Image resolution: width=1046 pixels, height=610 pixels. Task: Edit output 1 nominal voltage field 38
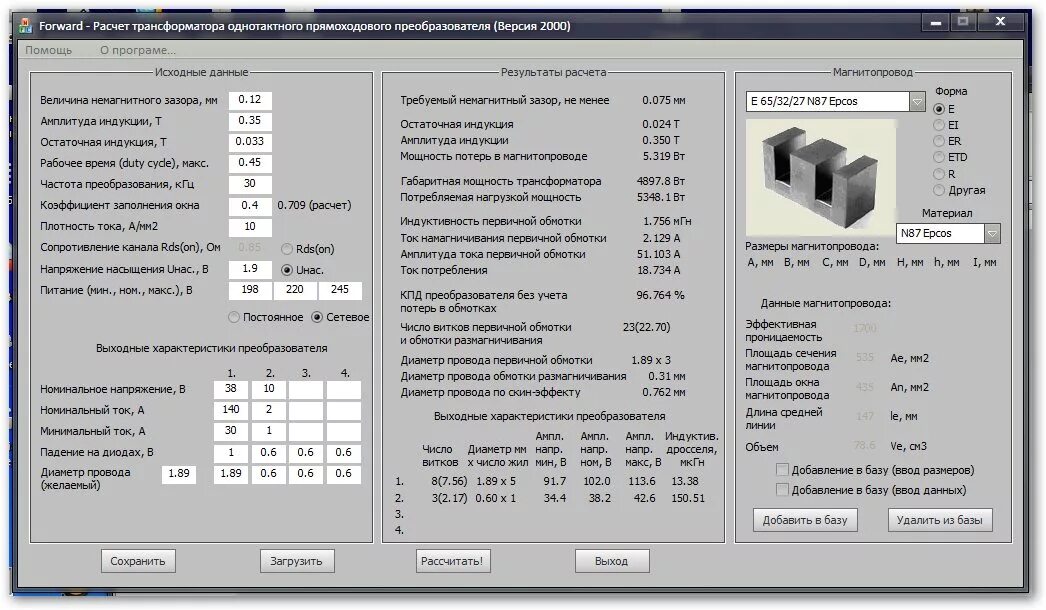(231, 389)
